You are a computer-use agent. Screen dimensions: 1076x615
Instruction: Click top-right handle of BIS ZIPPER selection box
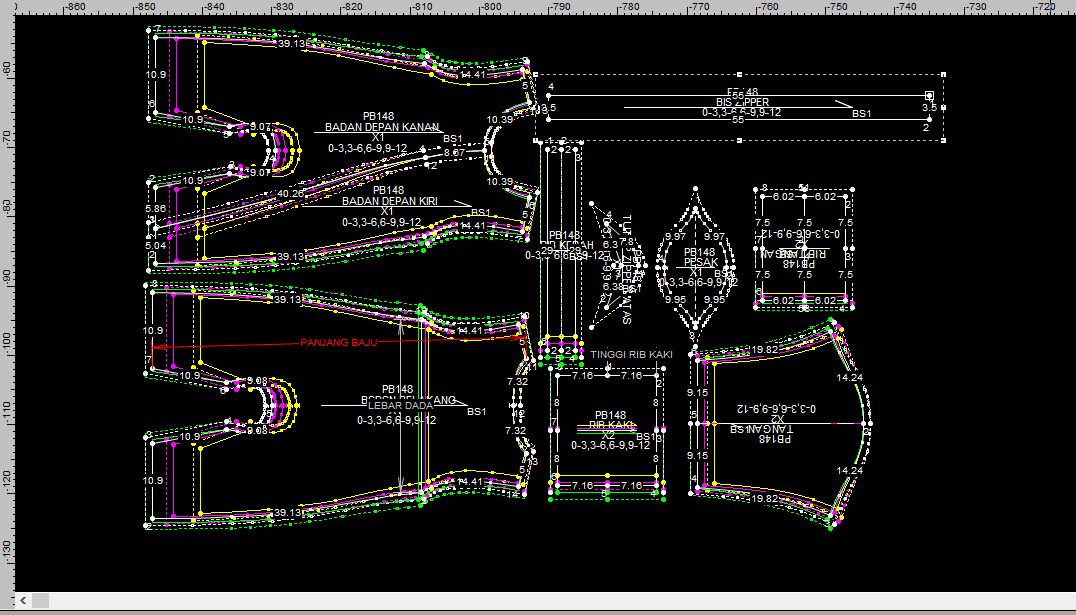point(945,74)
